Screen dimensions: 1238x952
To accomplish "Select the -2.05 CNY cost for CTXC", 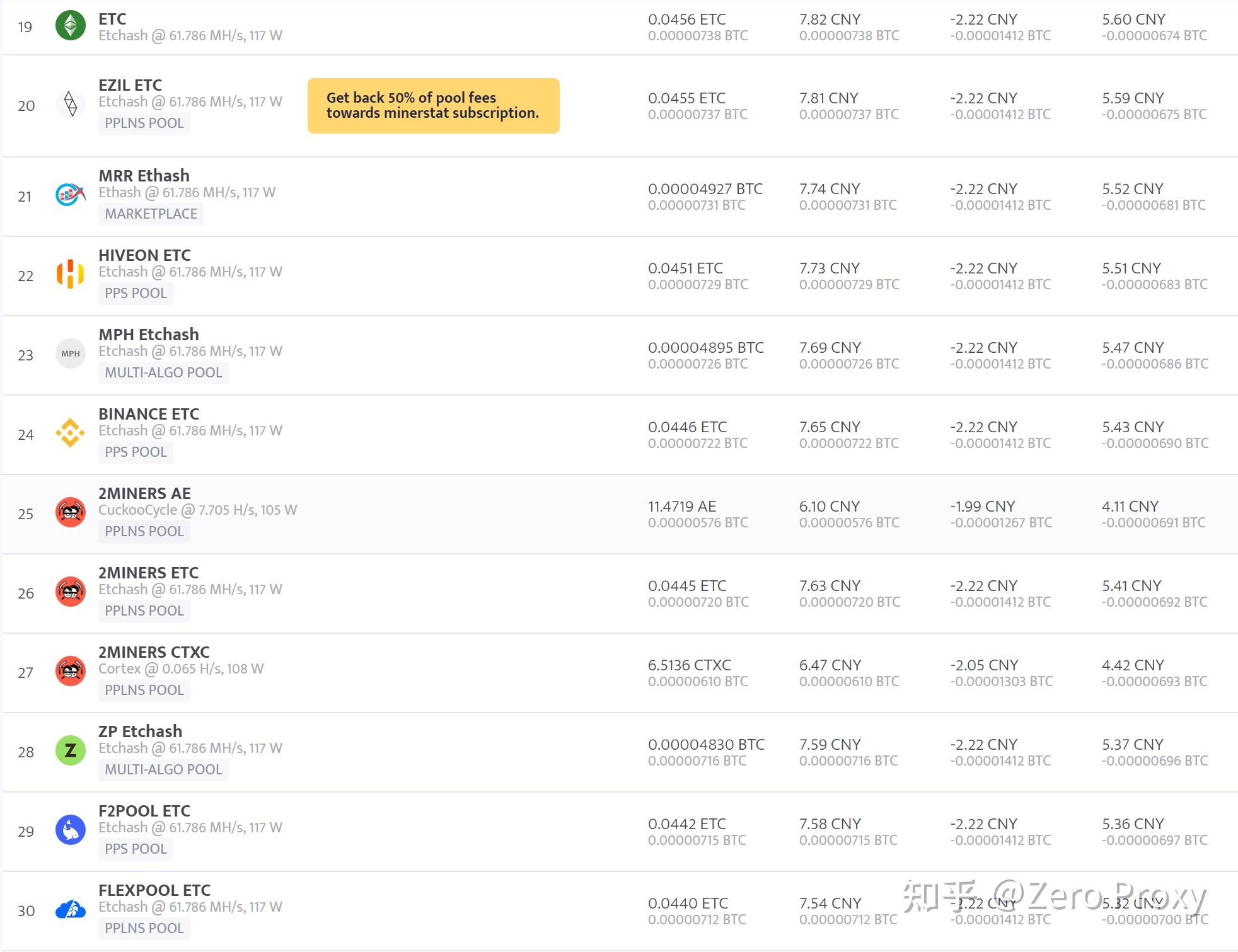I will coord(985,665).
